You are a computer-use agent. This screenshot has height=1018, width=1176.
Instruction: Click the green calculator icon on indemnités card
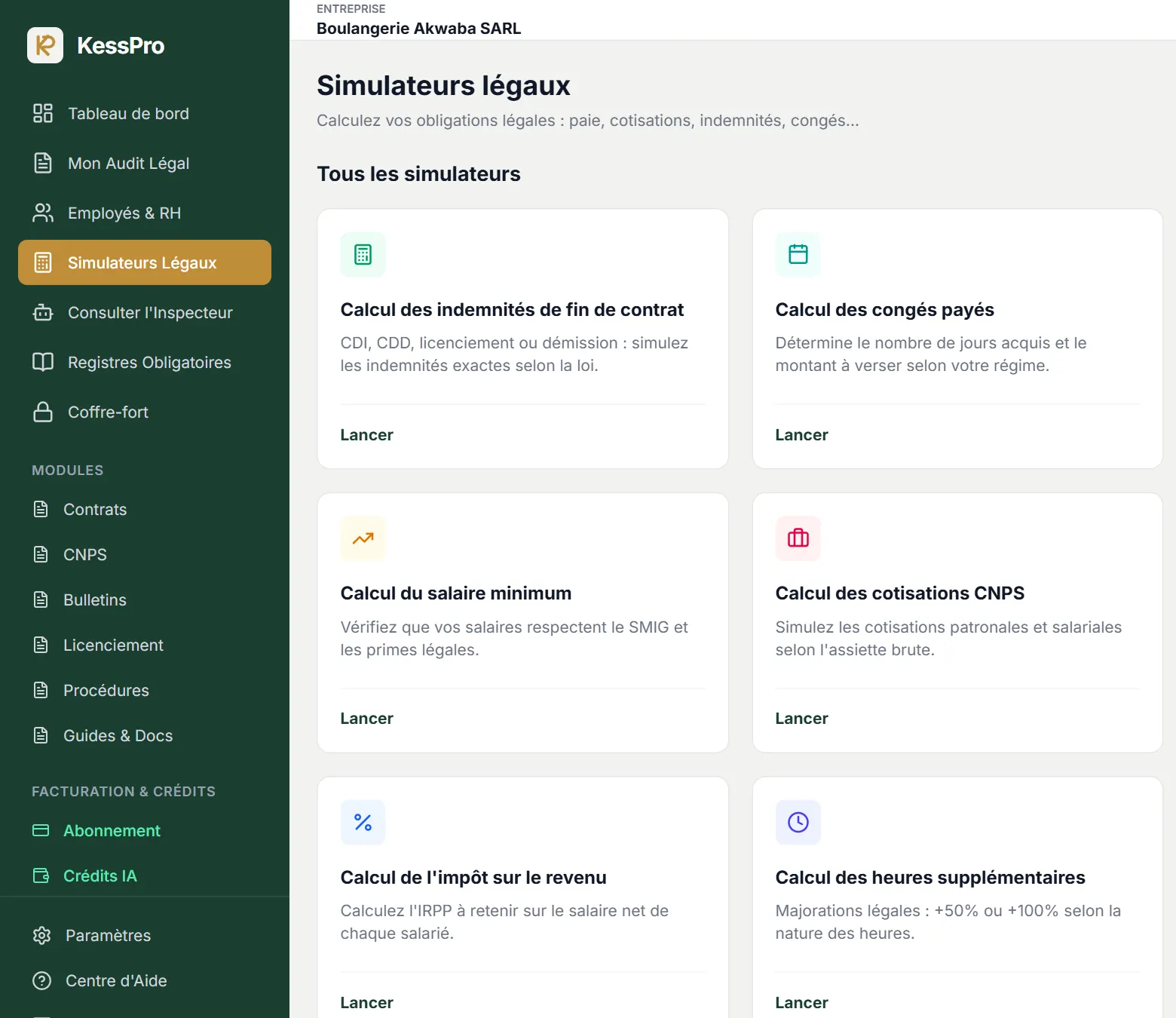363,255
